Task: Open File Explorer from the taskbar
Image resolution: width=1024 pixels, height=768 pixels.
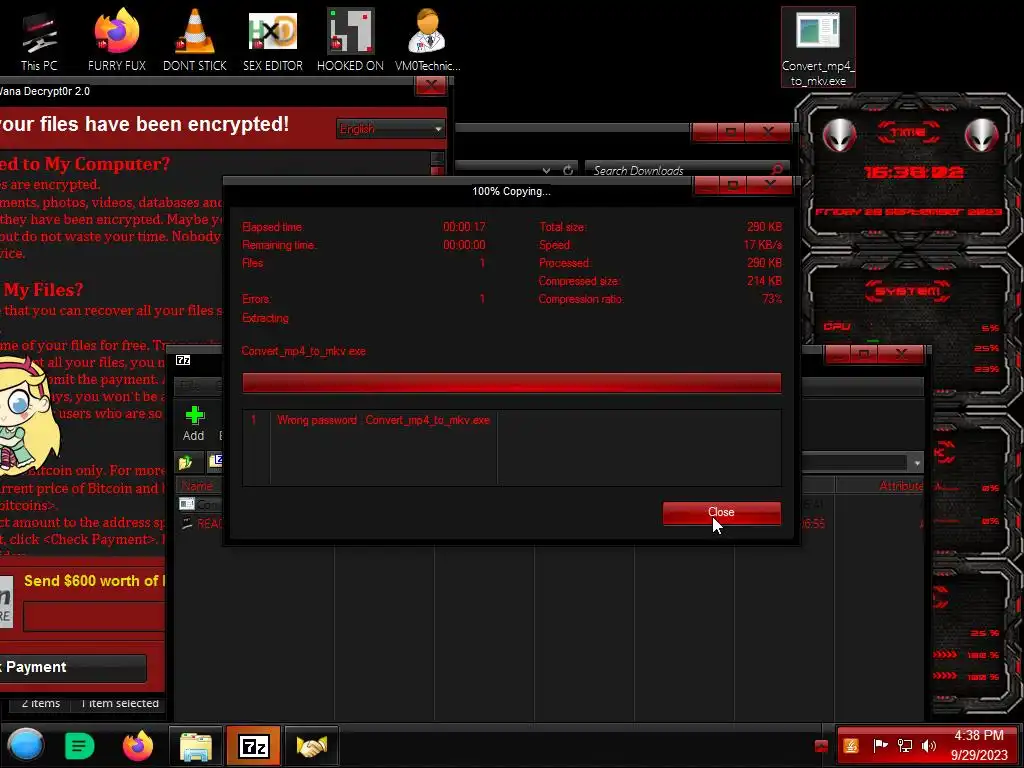Action: tap(196, 746)
